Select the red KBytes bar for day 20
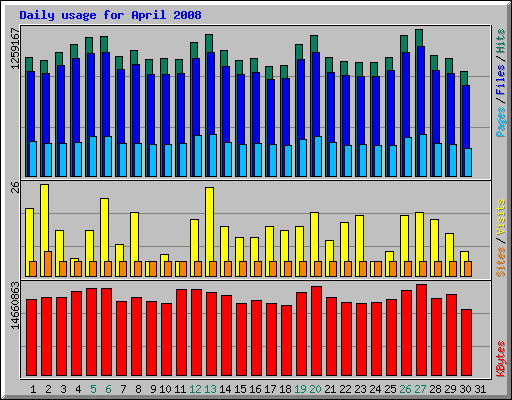The width and height of the screenshot is (512, 400). [x=316, y=331]
